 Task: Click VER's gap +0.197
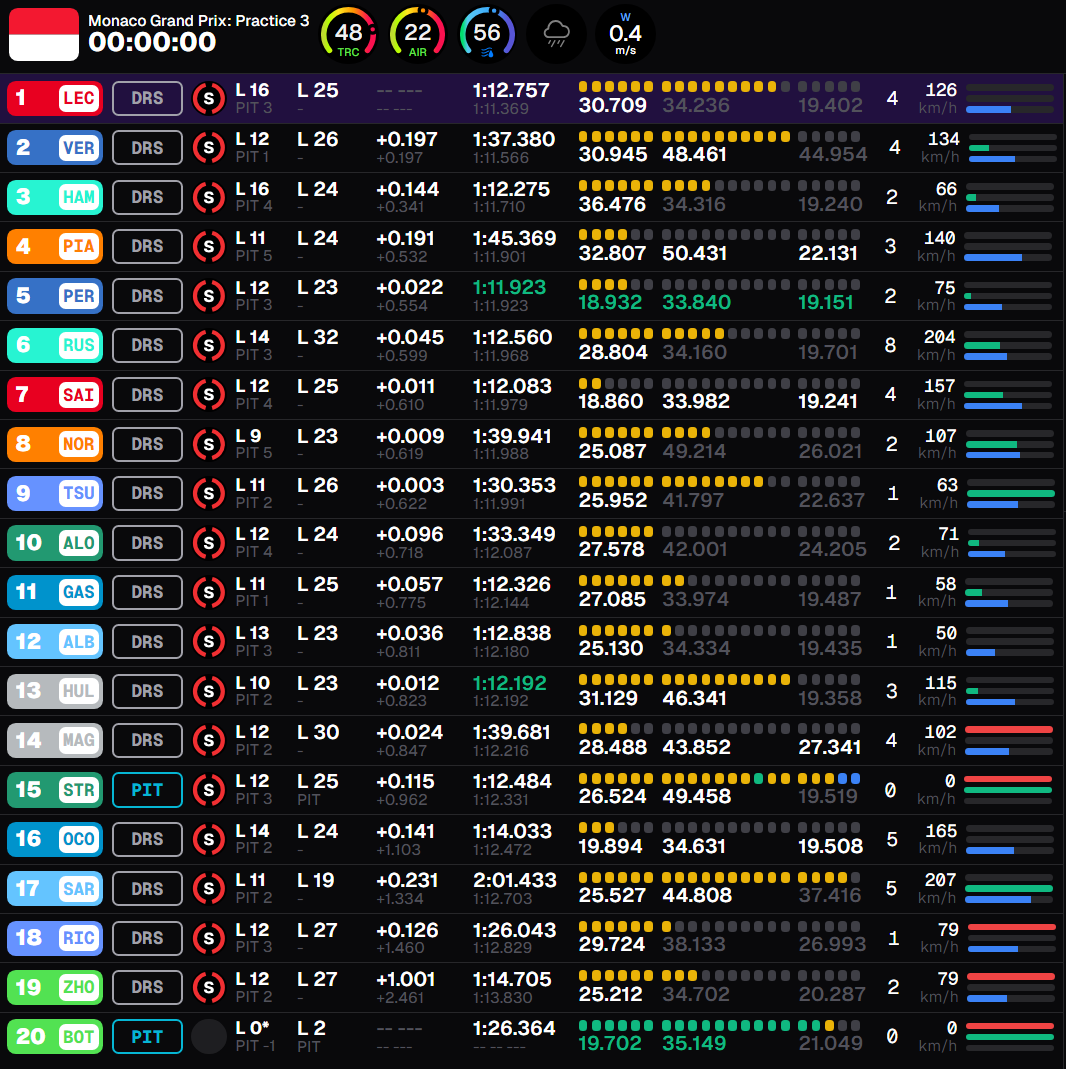[406, 139]
